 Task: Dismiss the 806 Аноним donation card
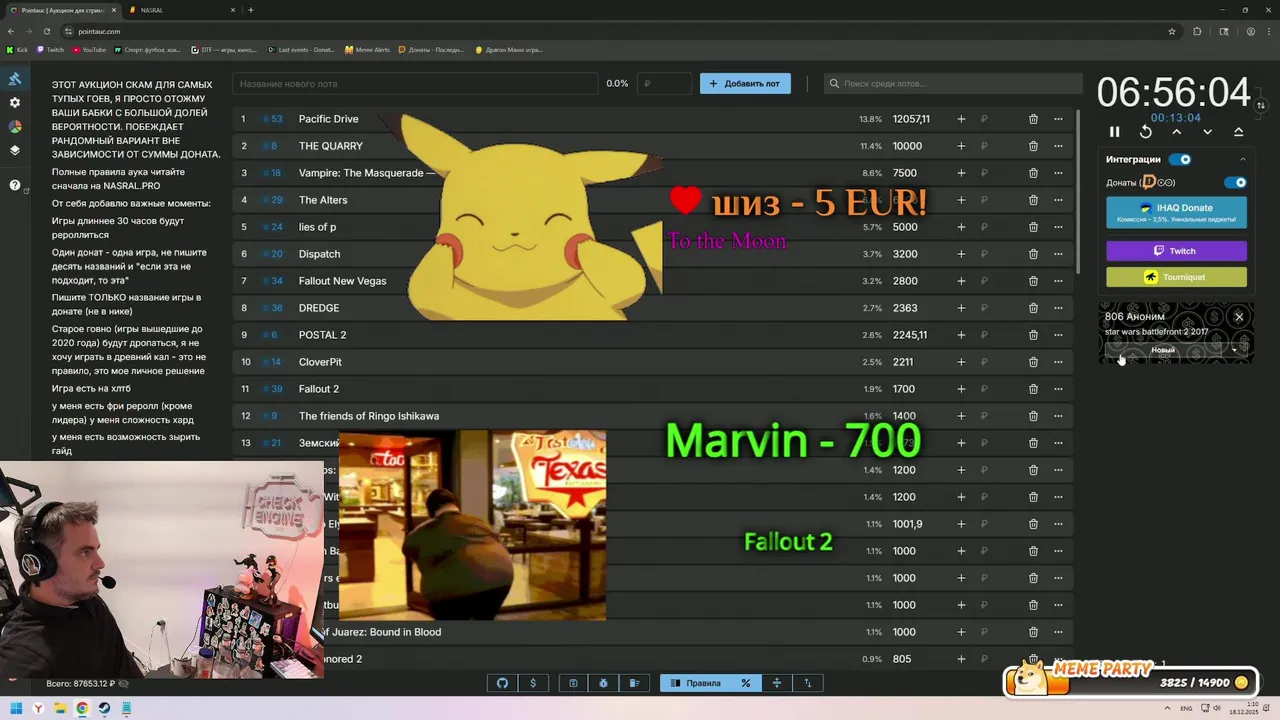[1239, 317]
